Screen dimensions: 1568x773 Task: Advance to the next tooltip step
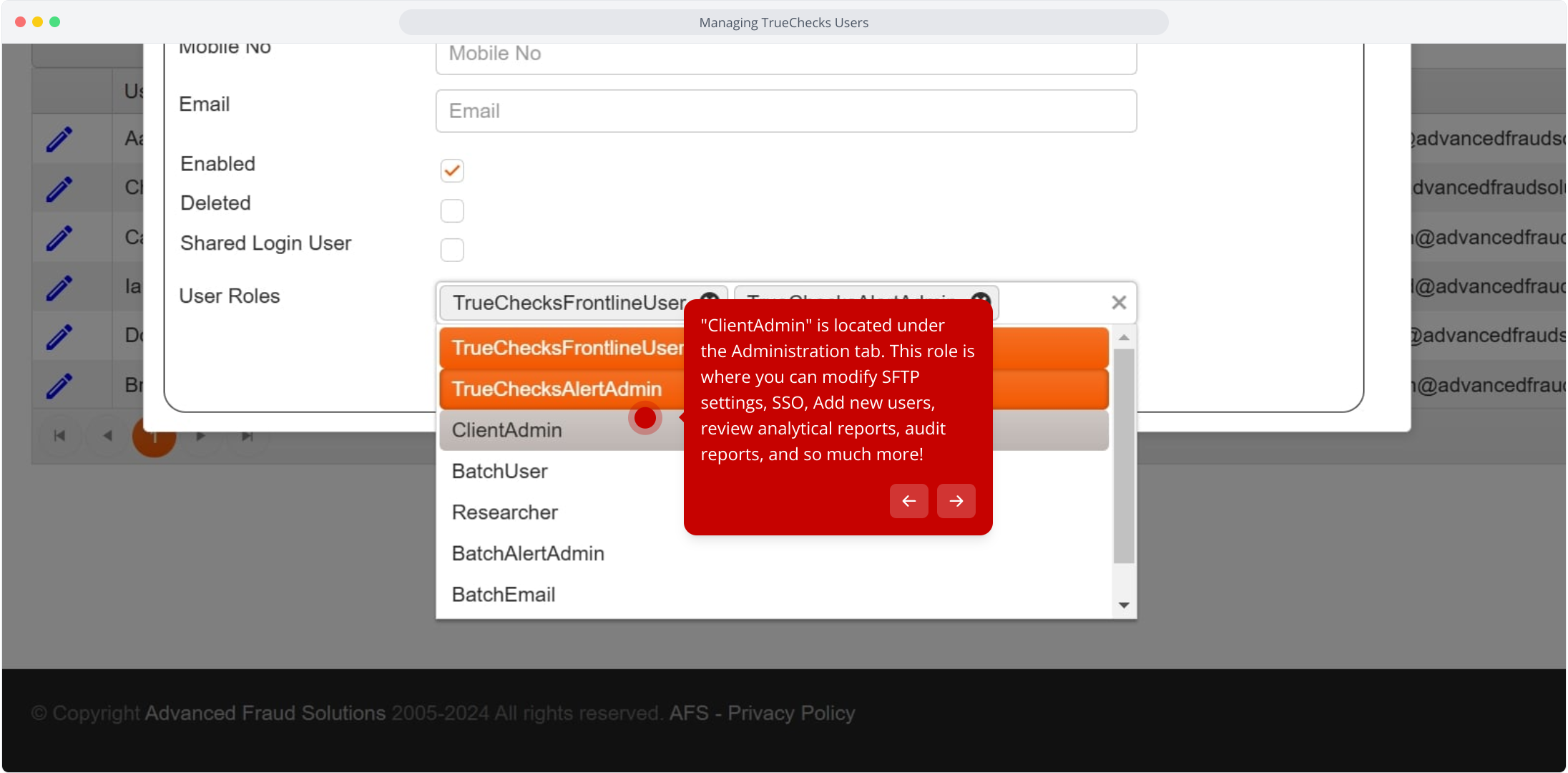point(956,501)
